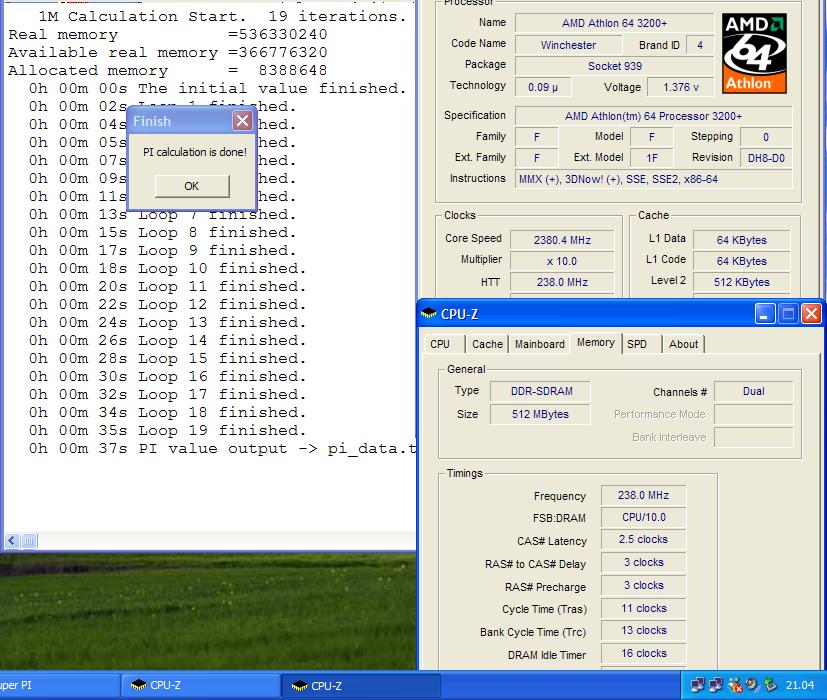Screen dimensions: 827x700
Task: Click the RAS# to CAS# Delay '3 clocks'
Action: click(x=643, y=562)
